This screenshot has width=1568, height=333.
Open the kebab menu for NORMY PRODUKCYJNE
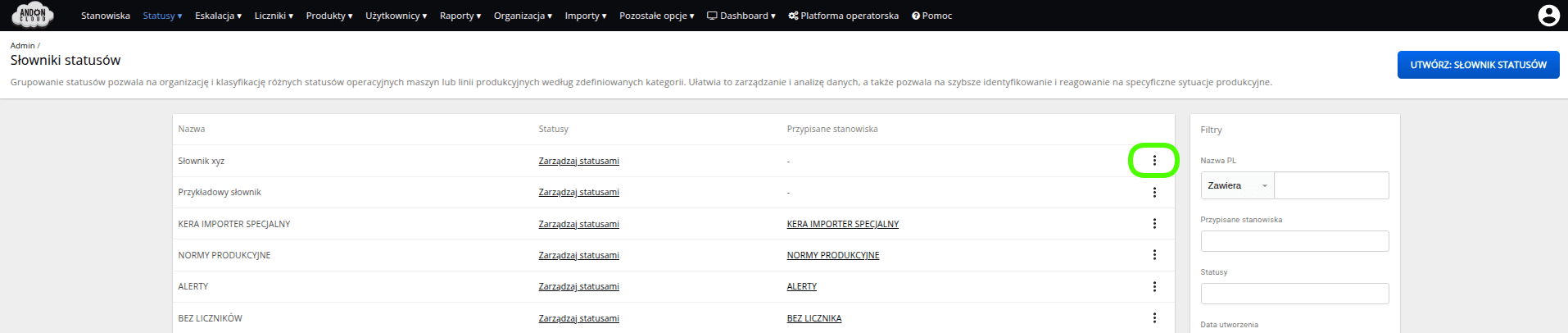tap(1154, 255)
